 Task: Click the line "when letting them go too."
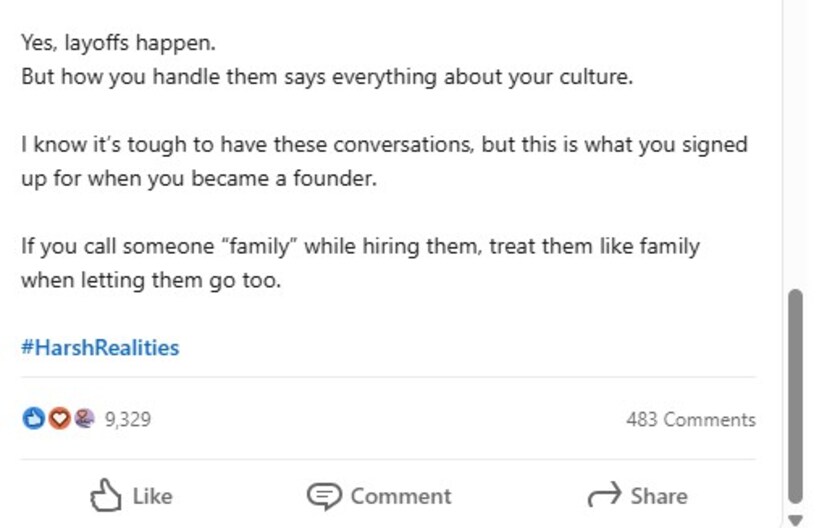point(150,280)
